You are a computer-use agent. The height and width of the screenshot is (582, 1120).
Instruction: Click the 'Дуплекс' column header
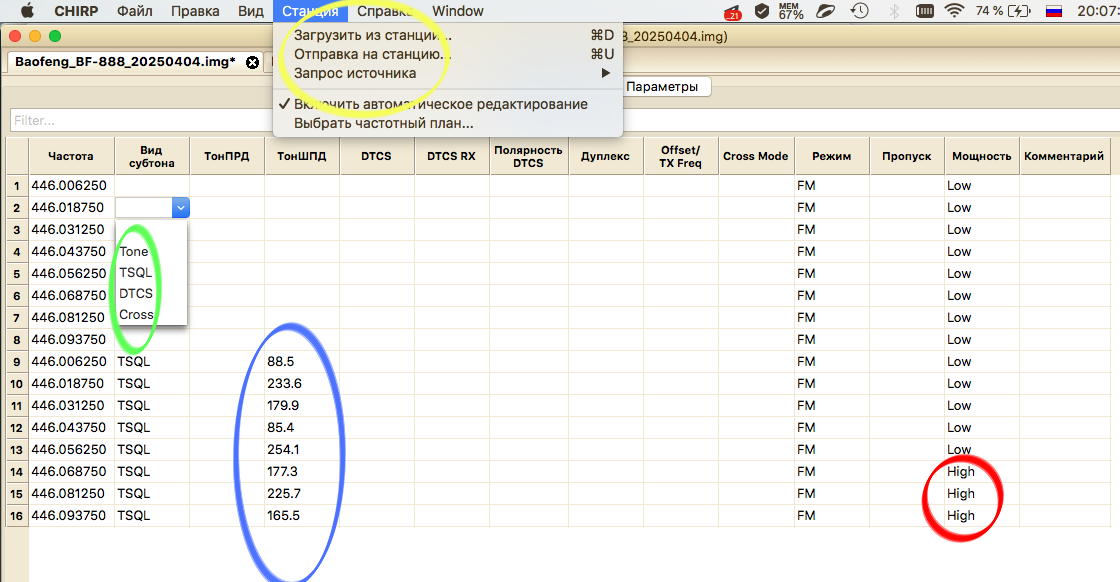pyautogui.click(x=605, y=156)
